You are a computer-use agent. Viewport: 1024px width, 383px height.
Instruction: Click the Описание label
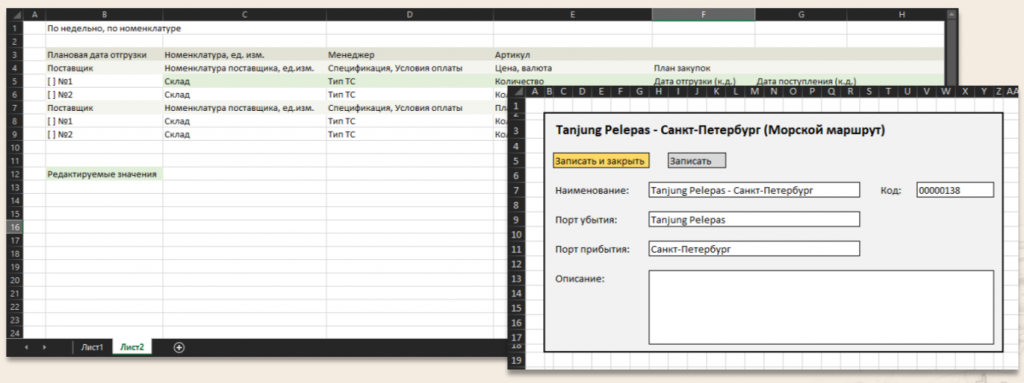click(x=581, y=278)
